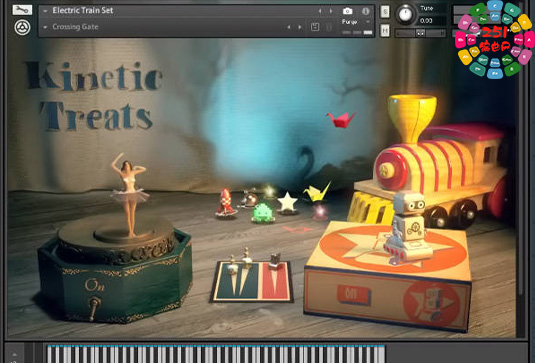This screenshot has height=363, width=535.
Task: Click the red rocket toy
Action: (x=226, y=203)
